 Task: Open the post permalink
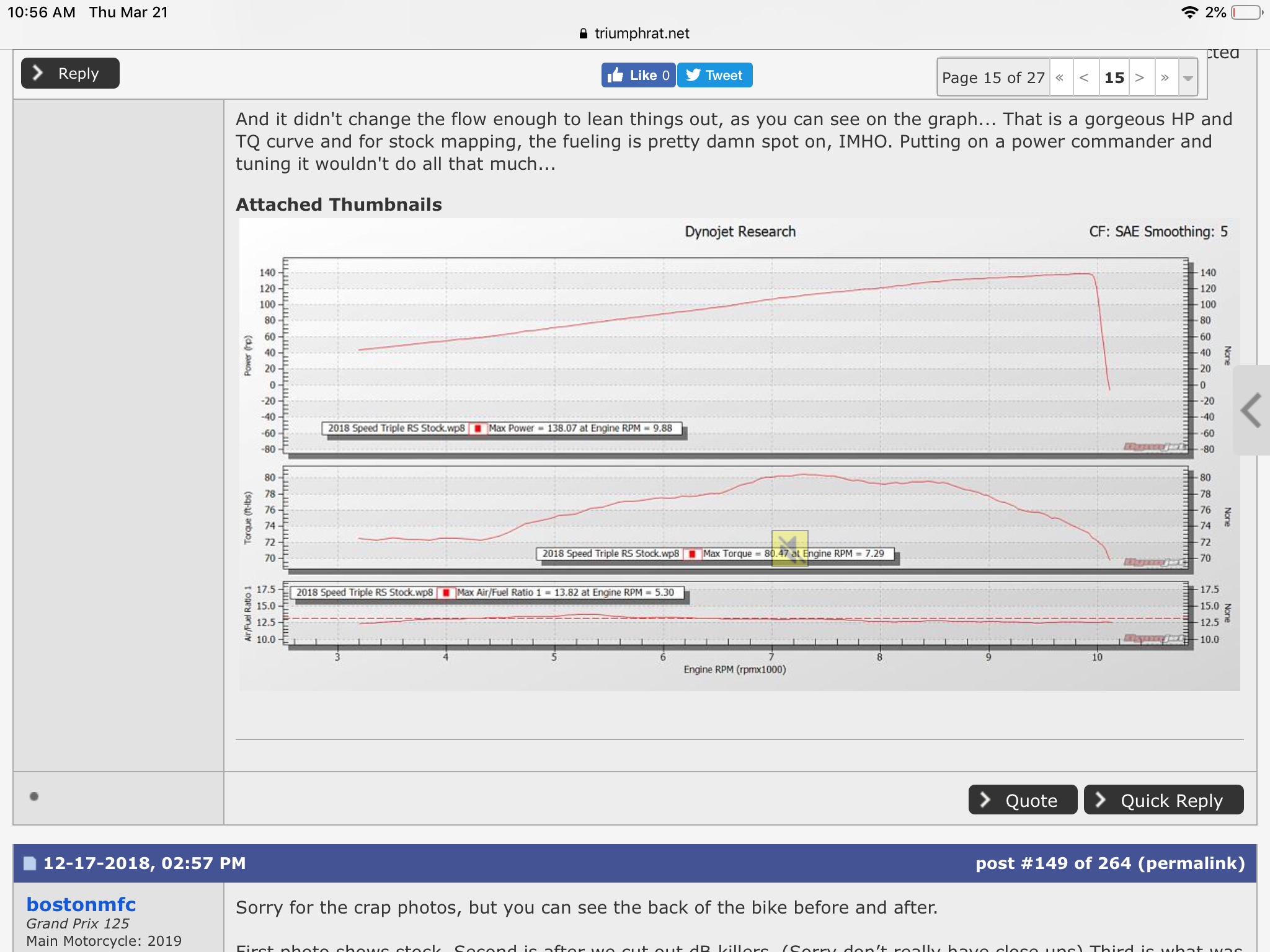(x=1191, y=863)
